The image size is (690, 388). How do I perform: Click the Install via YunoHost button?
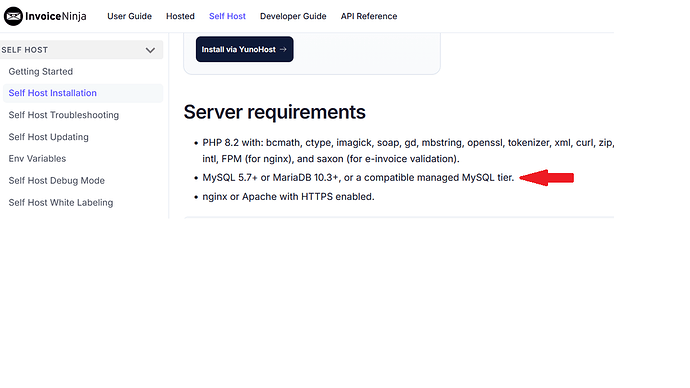[244, 49]
